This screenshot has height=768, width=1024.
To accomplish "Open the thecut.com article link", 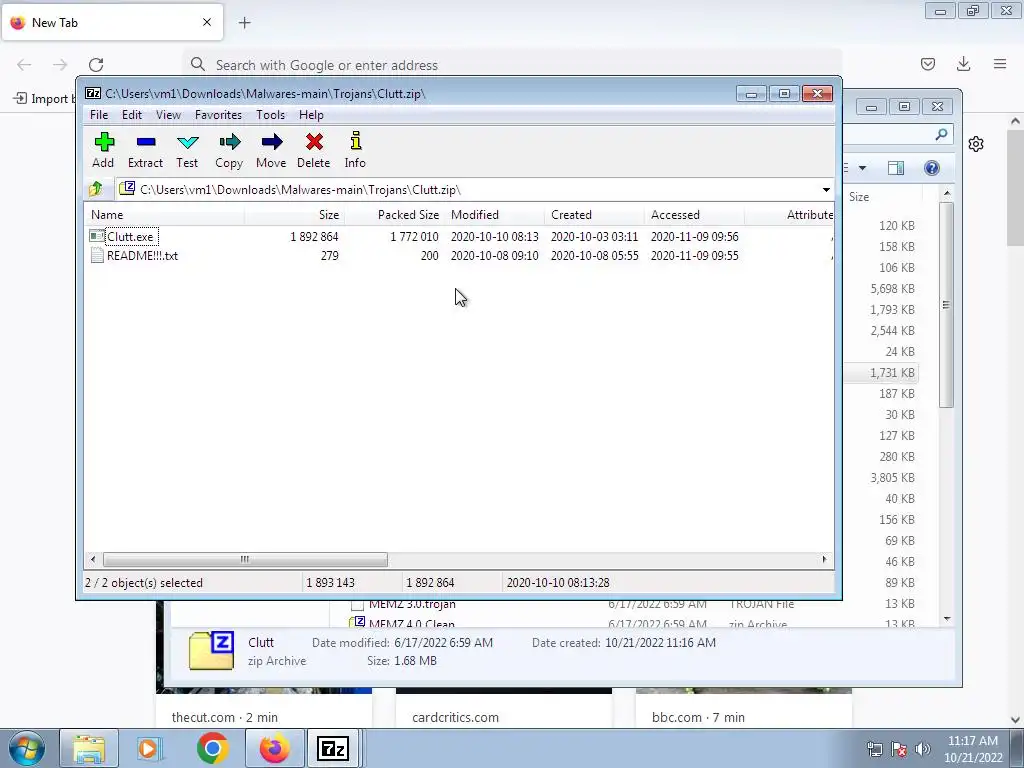I will [x=225, y=717].
